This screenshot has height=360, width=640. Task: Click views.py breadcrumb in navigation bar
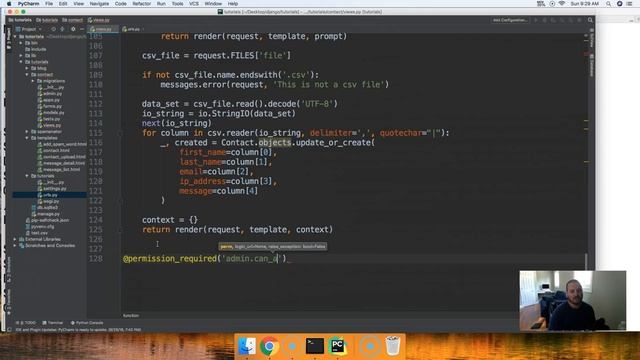(99, 20)
